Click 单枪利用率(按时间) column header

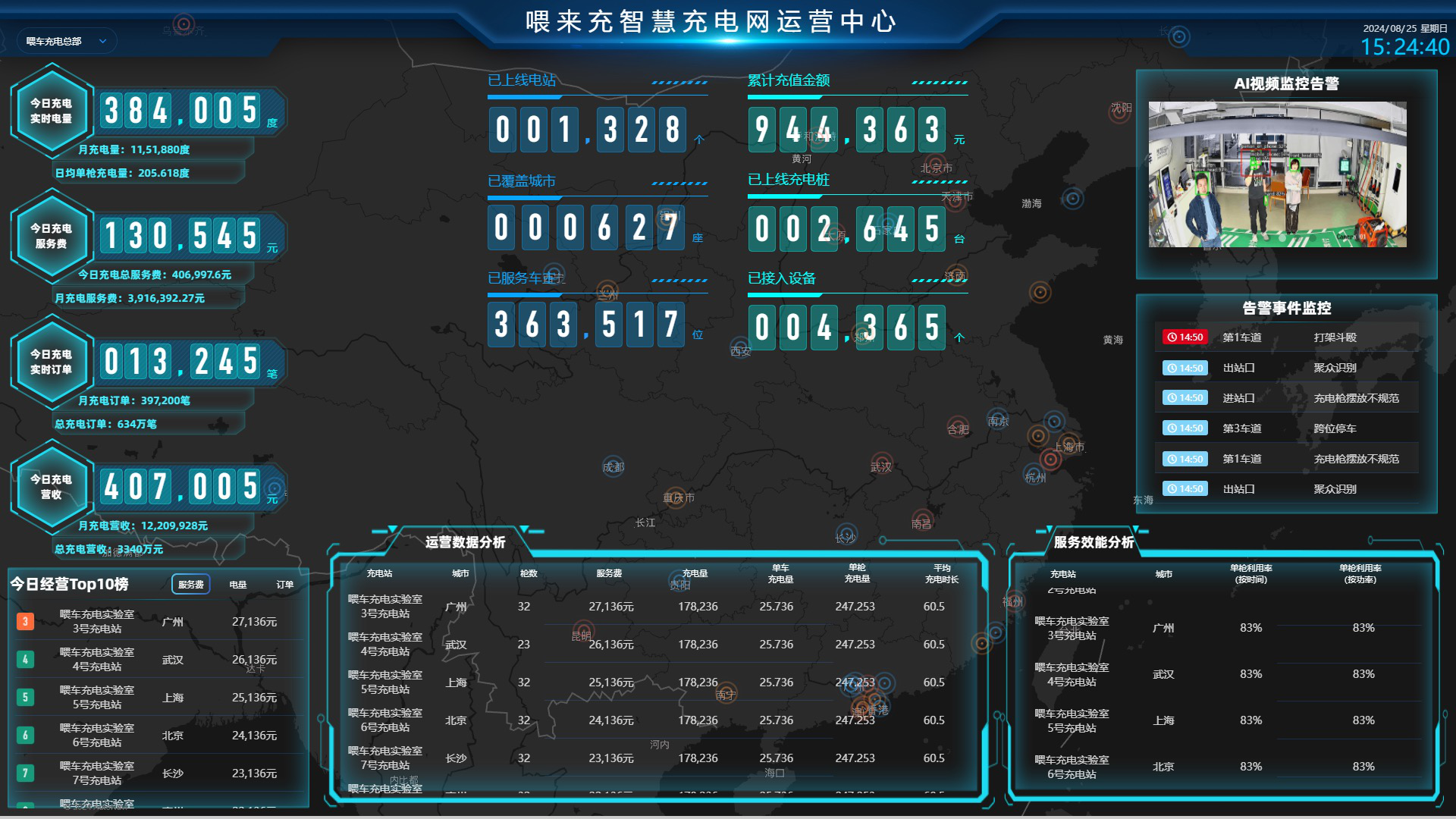click(1251, 574)
